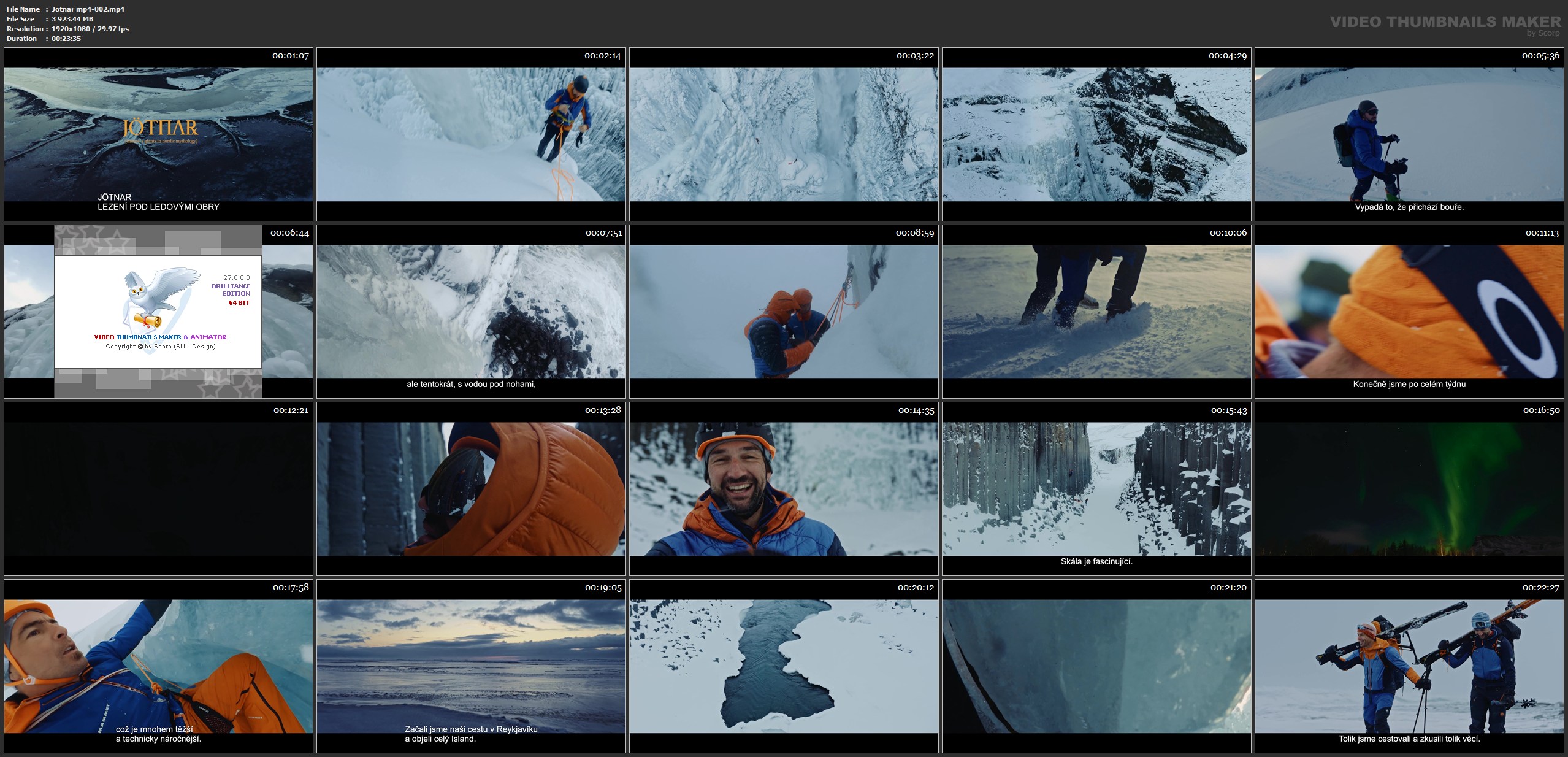
Task: Open the basalt columns thumbnail at 00:15:43
Action: (1096, 489)
